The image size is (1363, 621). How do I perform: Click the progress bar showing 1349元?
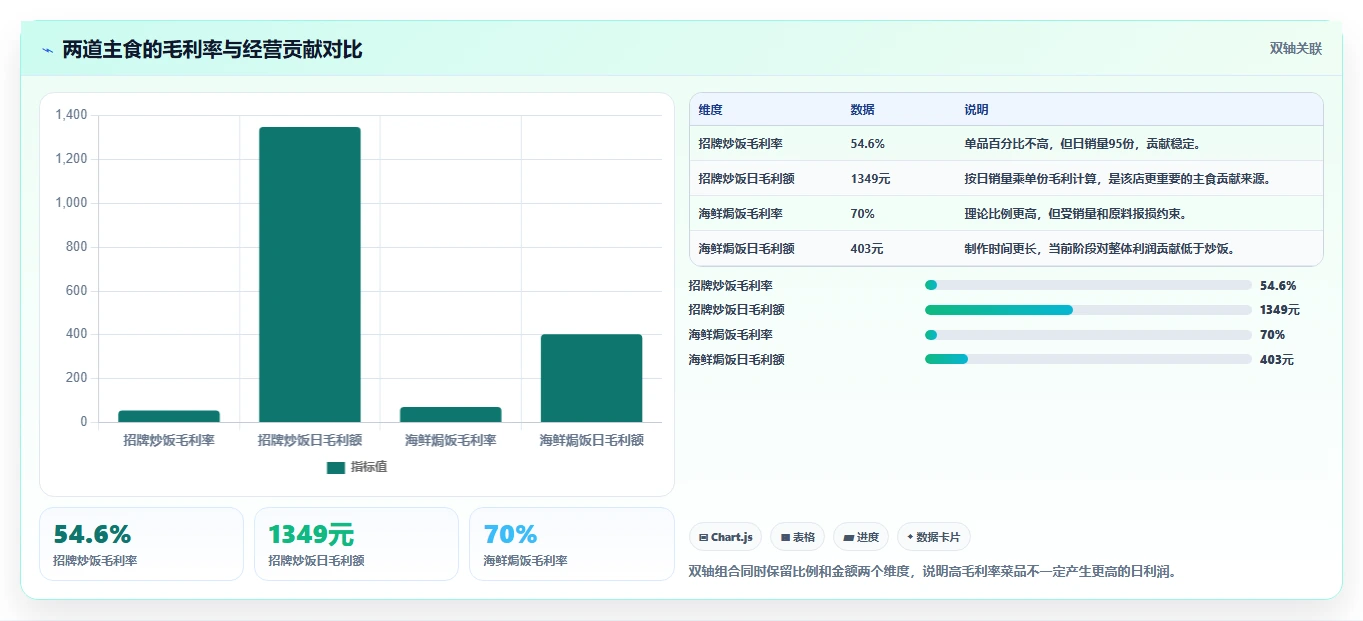[x=1088, y=310]
